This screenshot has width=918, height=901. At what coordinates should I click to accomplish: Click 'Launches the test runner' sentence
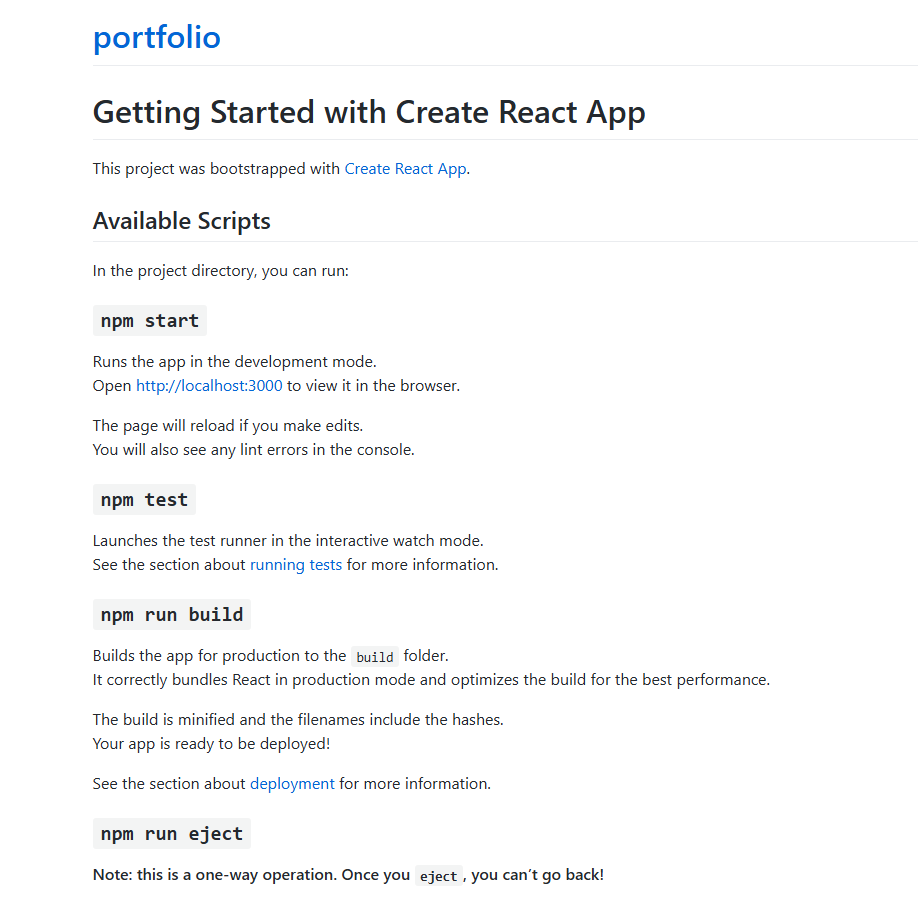[288, 541]
